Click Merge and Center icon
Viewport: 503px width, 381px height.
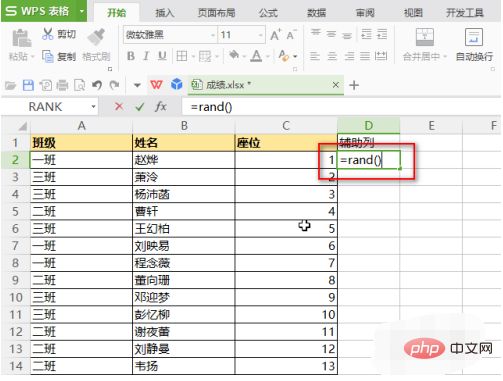pyautogui.click(x=425, y=37)
